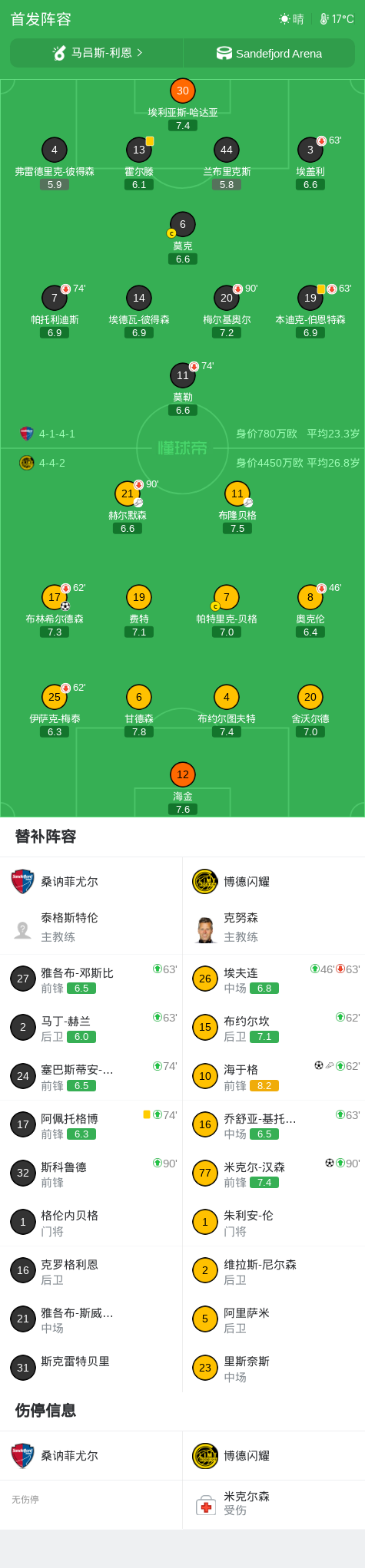Select the number 12 goalkeeper 海金
Screen dimensions: 365x1568
coord(182,774)
